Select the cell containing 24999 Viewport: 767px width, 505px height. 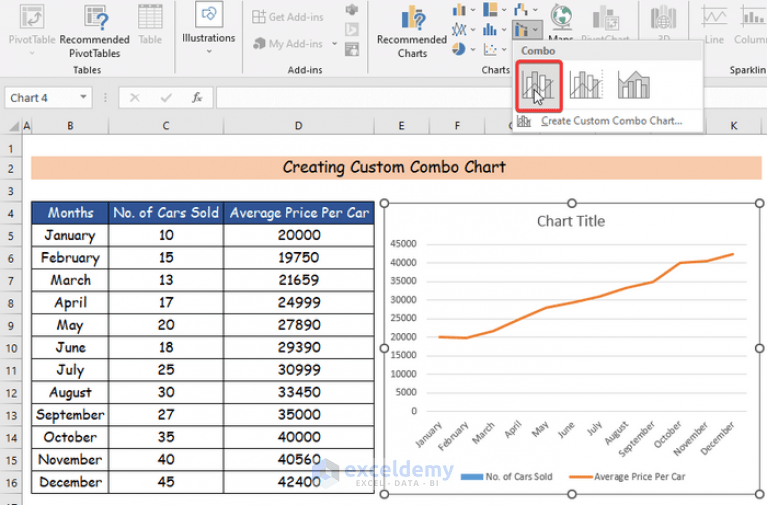pyautogui.click(x=299, y=303)
